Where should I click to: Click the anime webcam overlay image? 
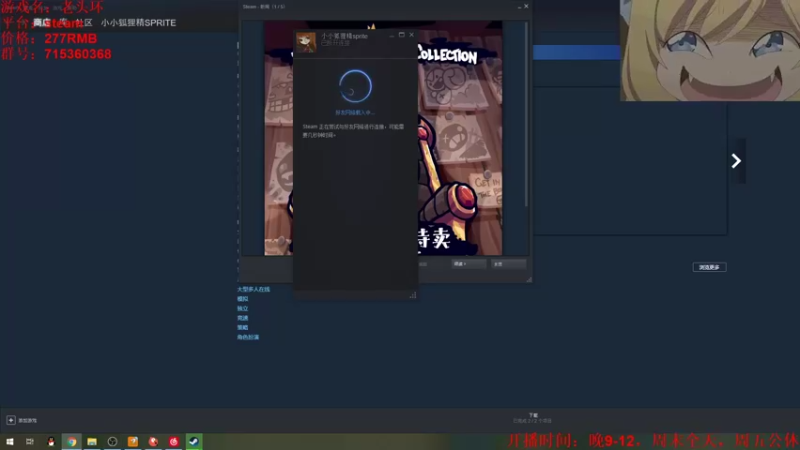710,50
